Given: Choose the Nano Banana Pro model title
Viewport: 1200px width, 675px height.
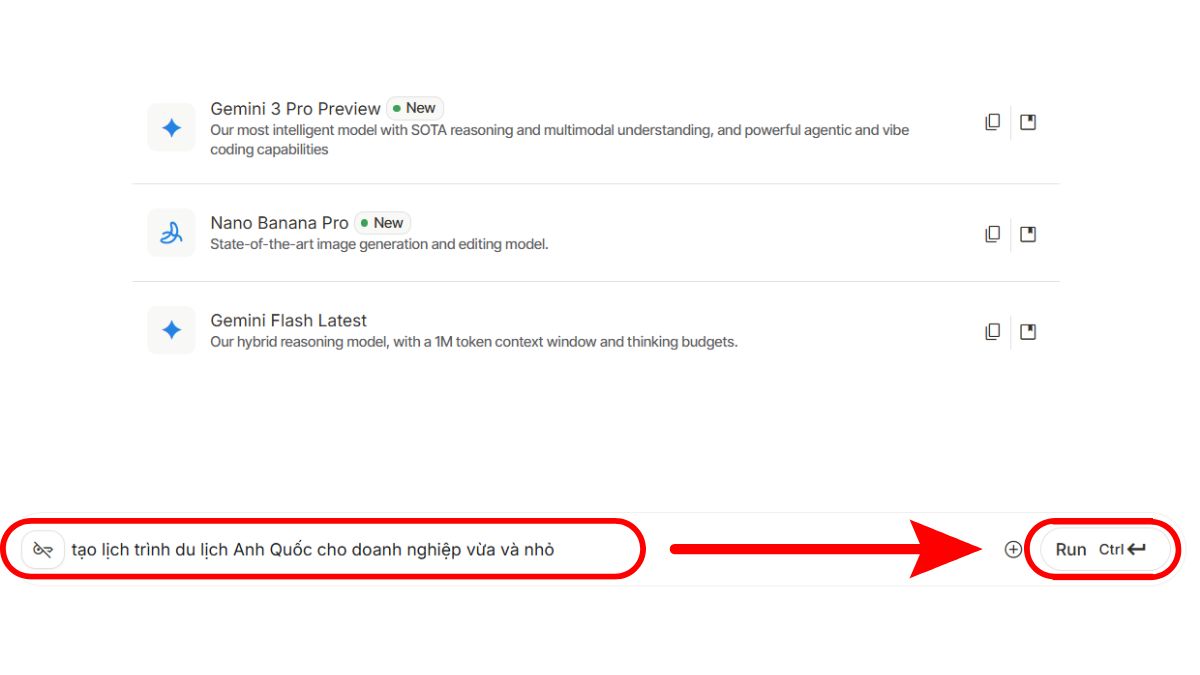Looking at the screenshot, I should point(279,223).
